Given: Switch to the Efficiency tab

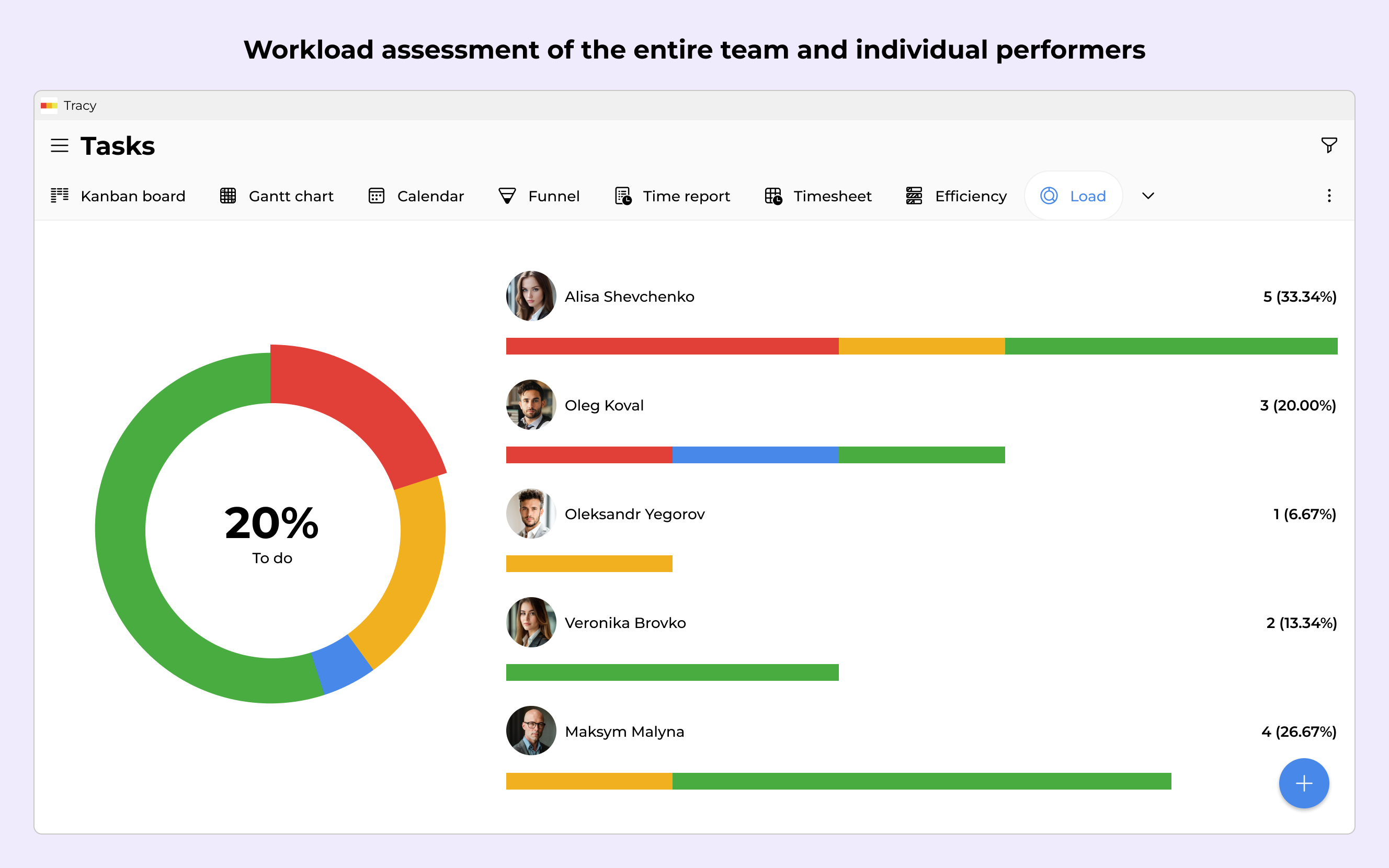Looking at the screenshot, I should click(x=970, y=196).
